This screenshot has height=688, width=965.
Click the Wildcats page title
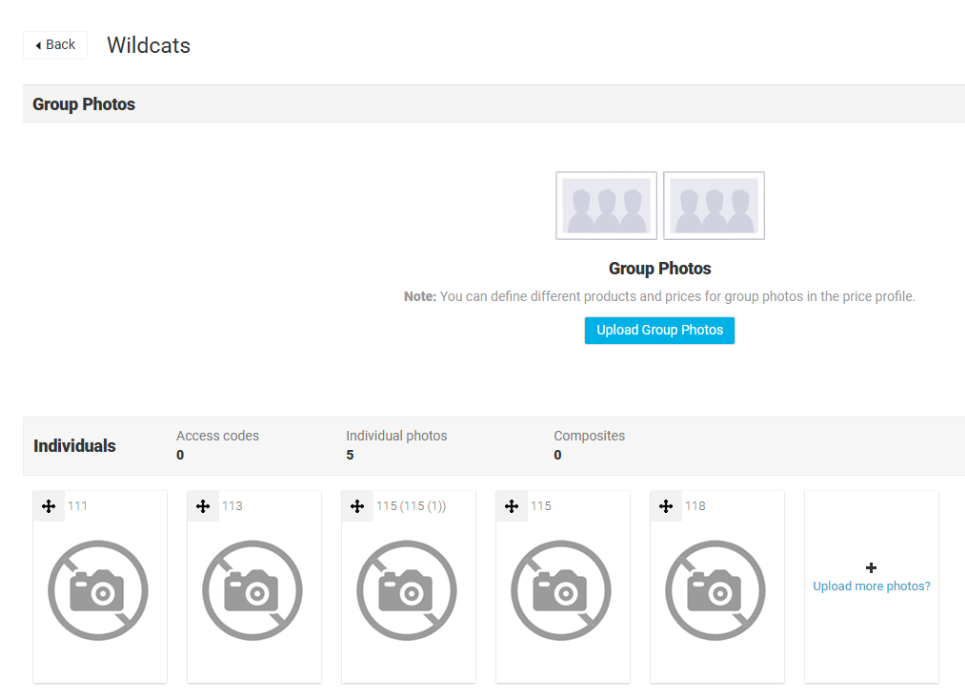pos(149,46)
